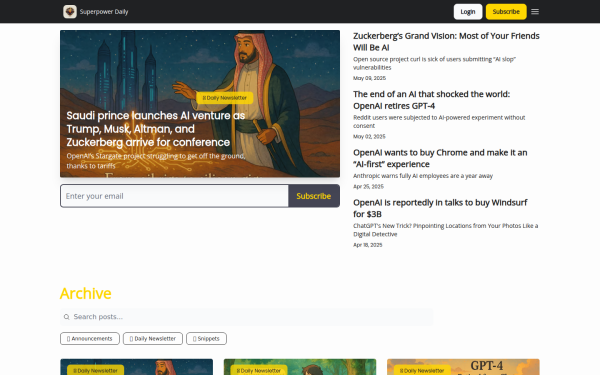Click 'ChatGPT's New Trick' subtitle text
The height and width of the screenshot is (375, 600).
pos(445,230)
